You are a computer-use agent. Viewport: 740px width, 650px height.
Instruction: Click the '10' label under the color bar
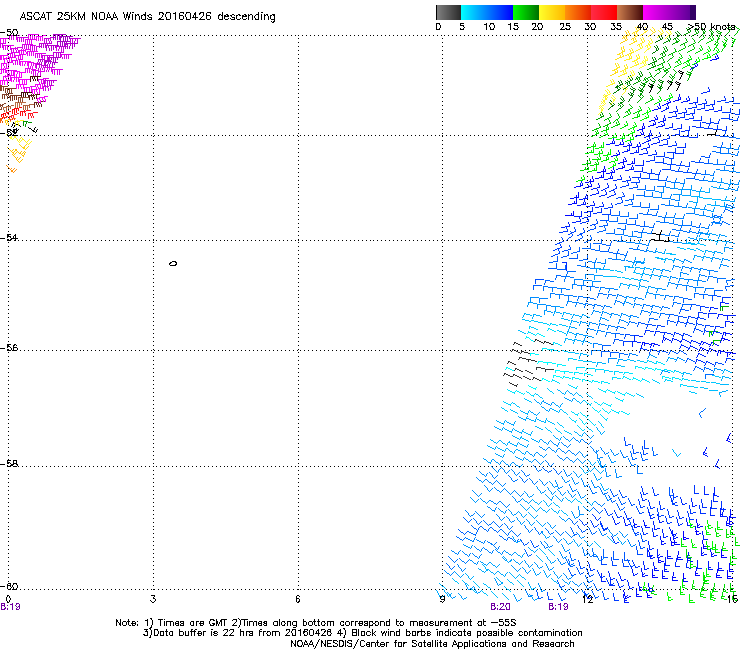point(489,27)
